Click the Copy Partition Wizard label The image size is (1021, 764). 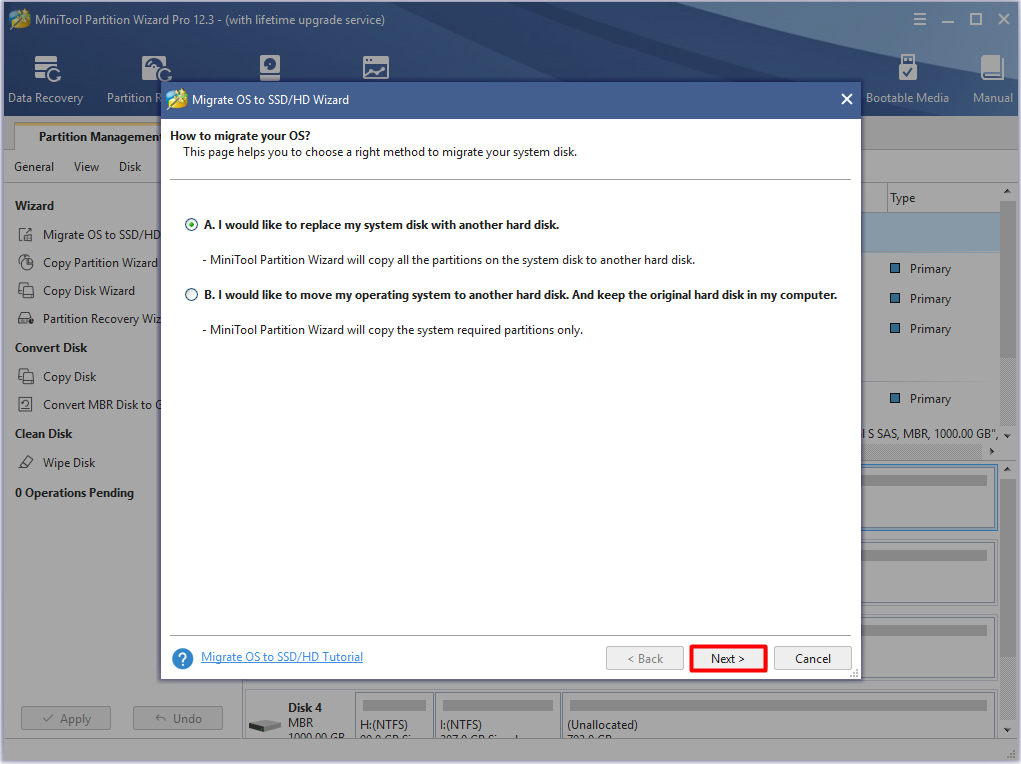point(100,262)
